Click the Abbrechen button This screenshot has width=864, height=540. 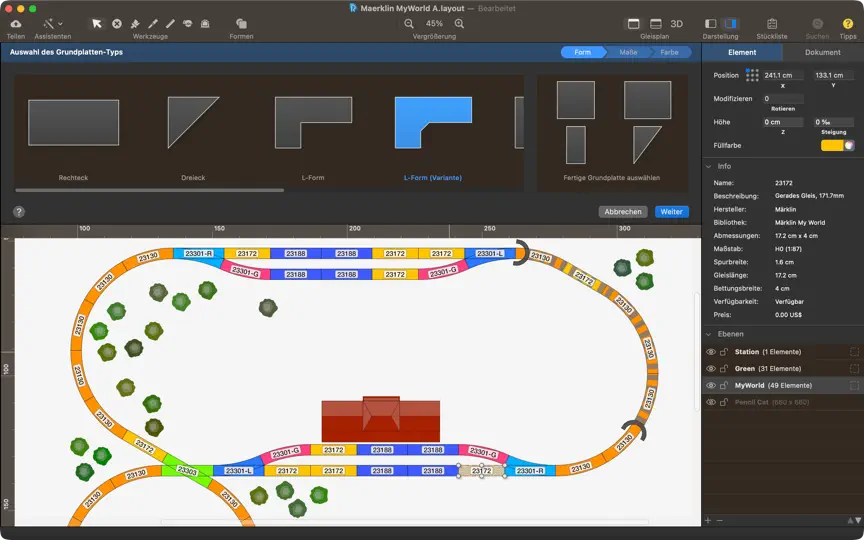coord(623,212)
